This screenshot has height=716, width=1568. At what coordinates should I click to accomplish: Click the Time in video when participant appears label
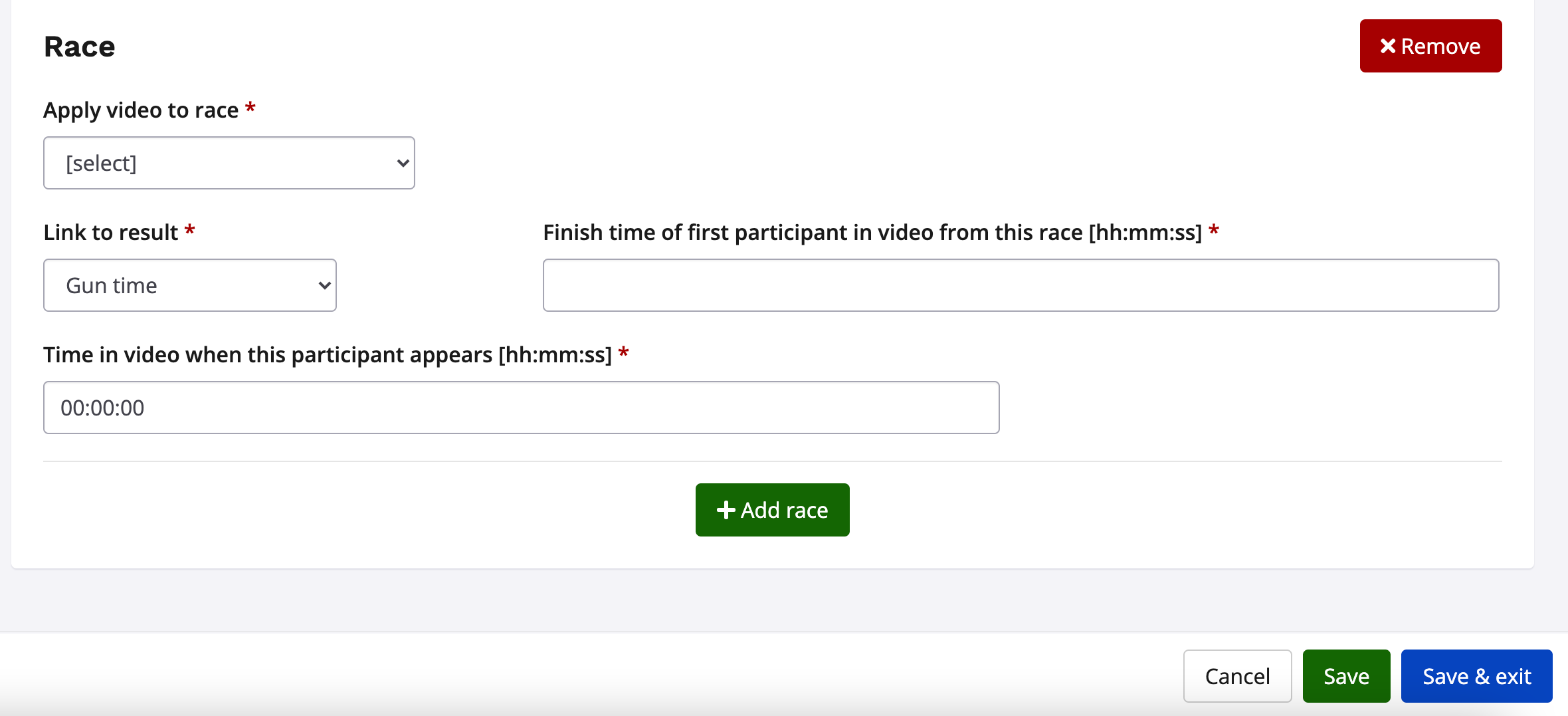[328, 354]
